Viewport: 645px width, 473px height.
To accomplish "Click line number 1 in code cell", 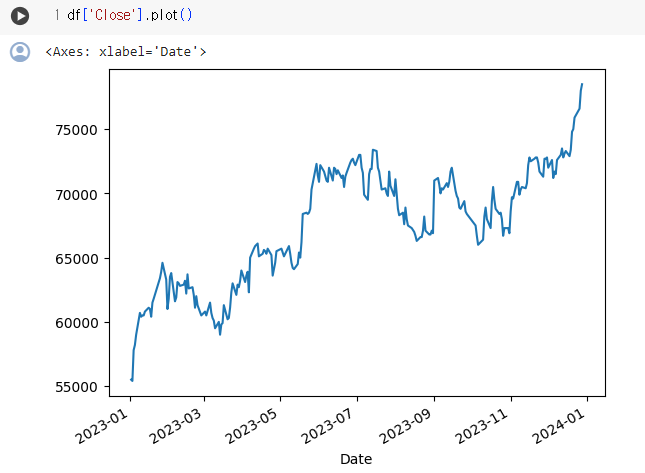I will [x=57, y=15].
